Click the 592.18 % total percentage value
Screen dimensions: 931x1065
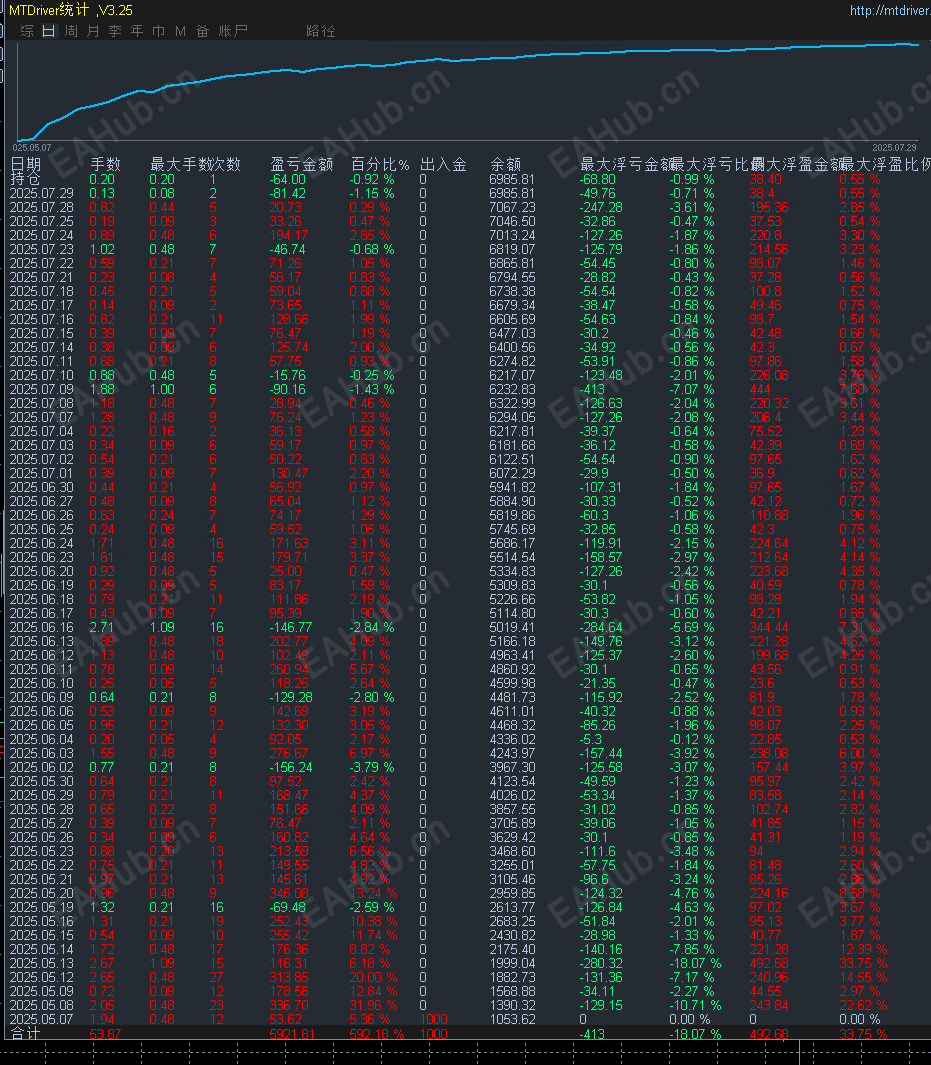pos(377,1034)
